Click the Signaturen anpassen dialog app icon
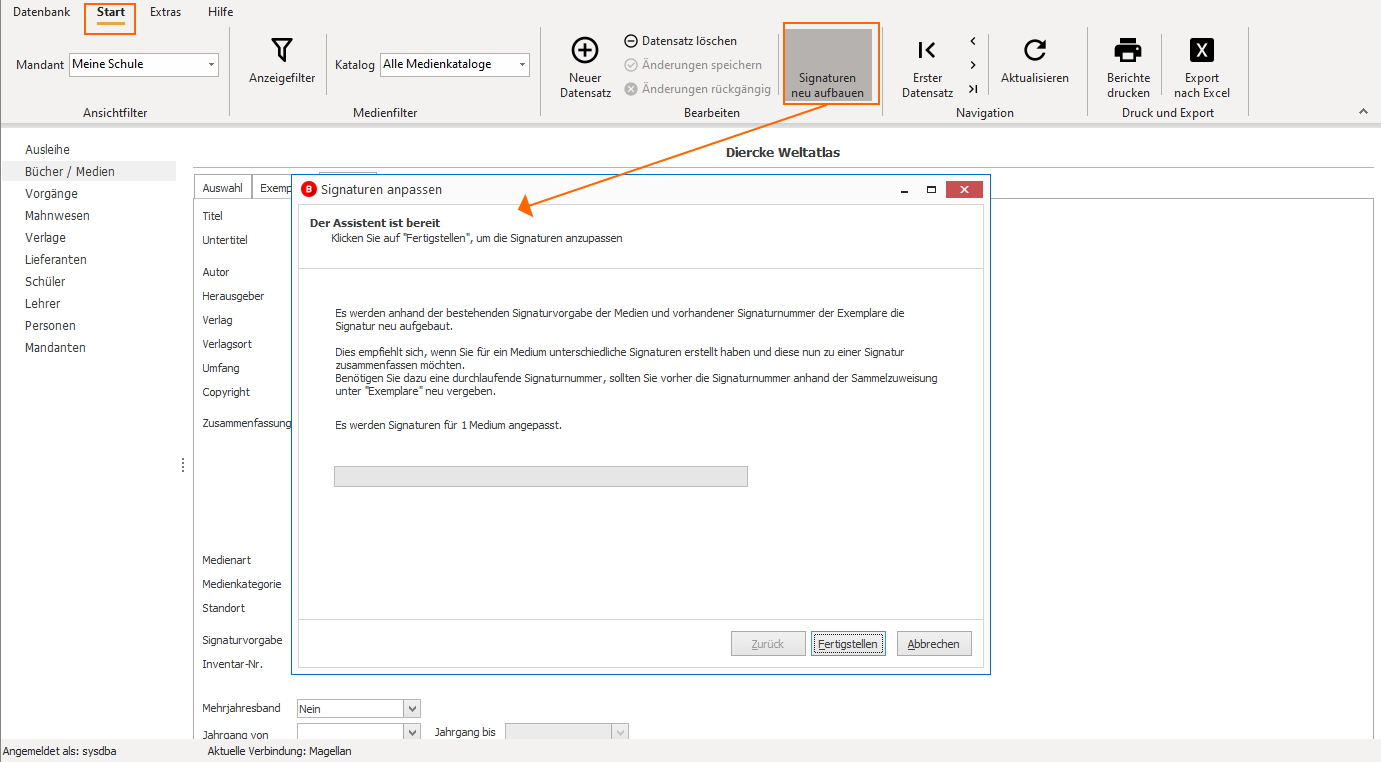The width and height of the screenshot is (1381, 762). coord(308,189)
